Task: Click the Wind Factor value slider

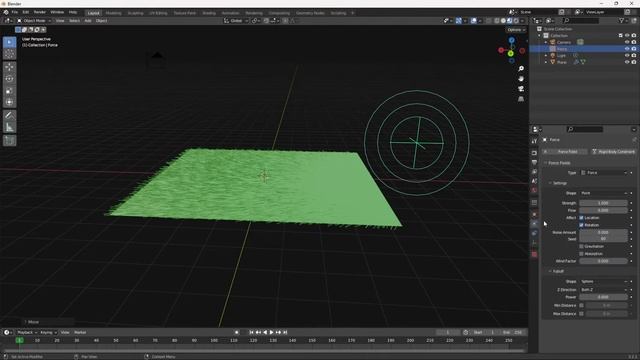Action: click(x=604, y=261)
